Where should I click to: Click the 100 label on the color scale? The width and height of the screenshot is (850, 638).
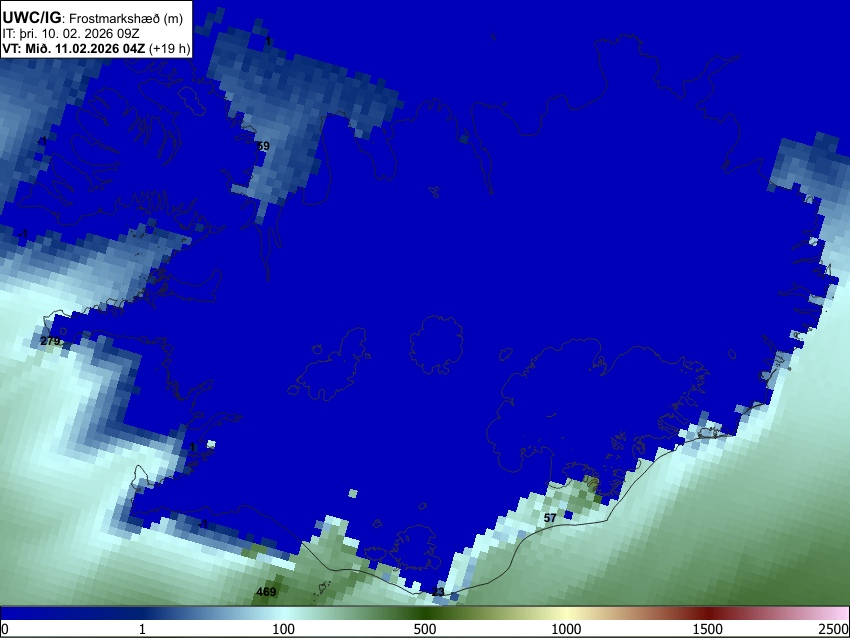point(284,629)
